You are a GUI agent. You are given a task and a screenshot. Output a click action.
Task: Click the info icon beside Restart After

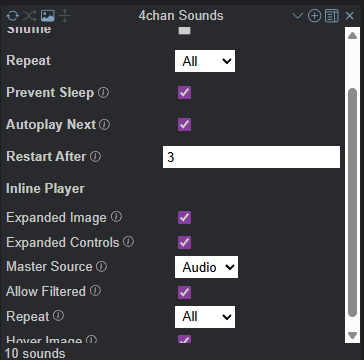point(95,156)
